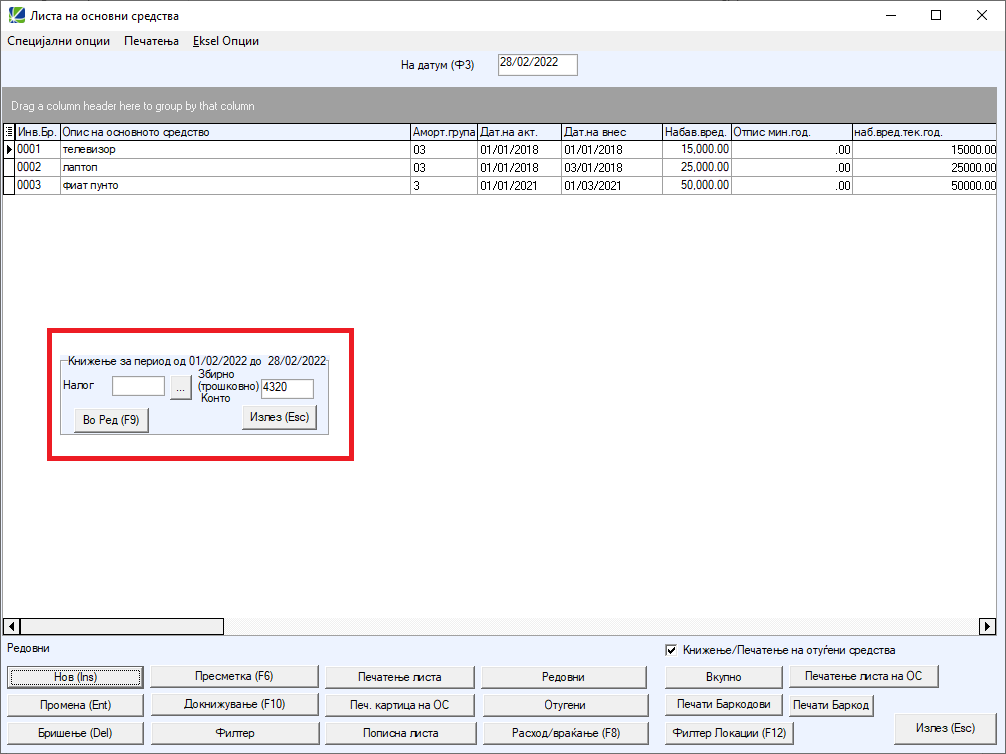Click the На датум (Ф3) date field
The width and height of the screenshot is (1006, 754).
click(x=538, y=64)
